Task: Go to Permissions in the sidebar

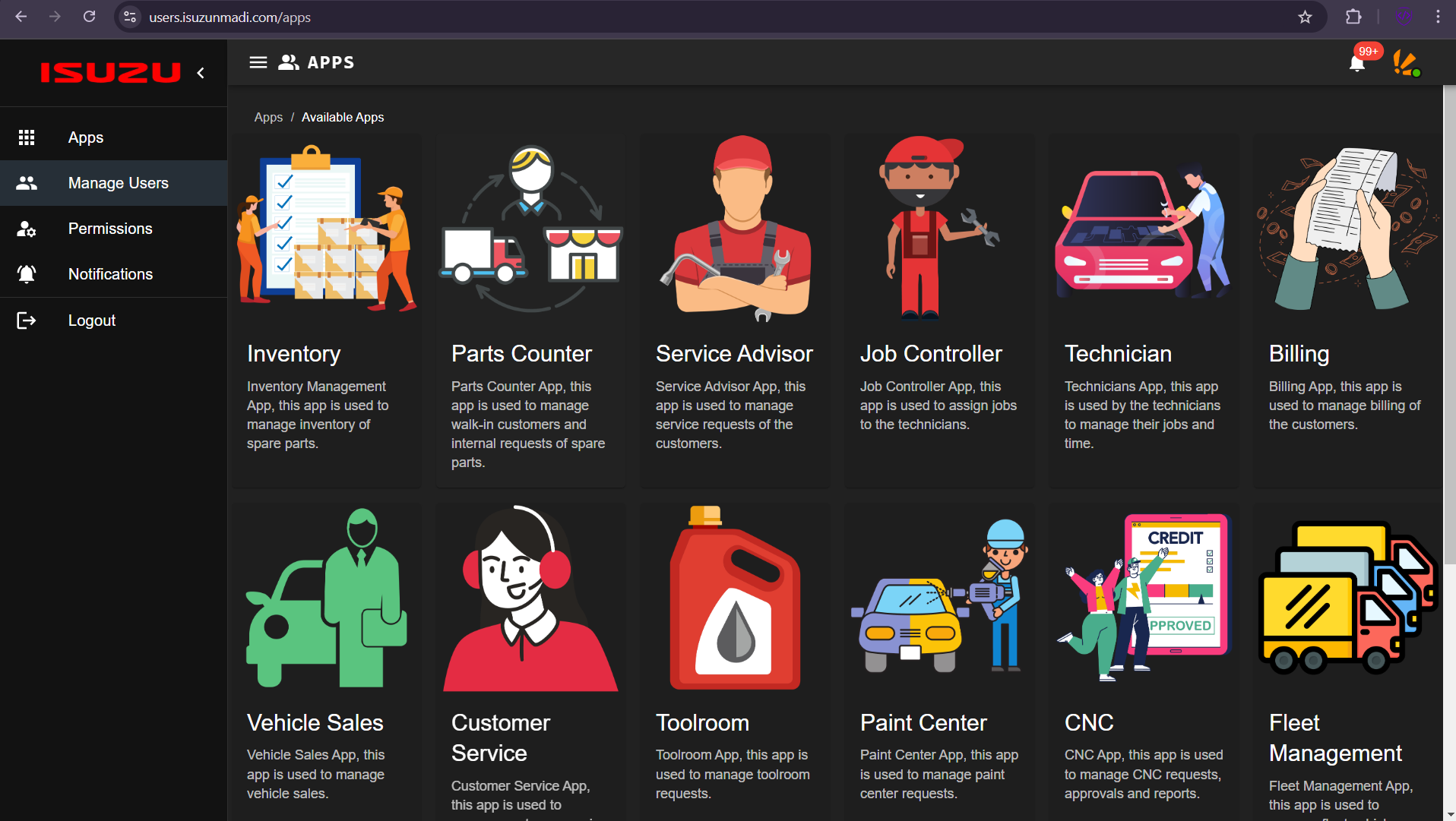Action: coord(110,229)
